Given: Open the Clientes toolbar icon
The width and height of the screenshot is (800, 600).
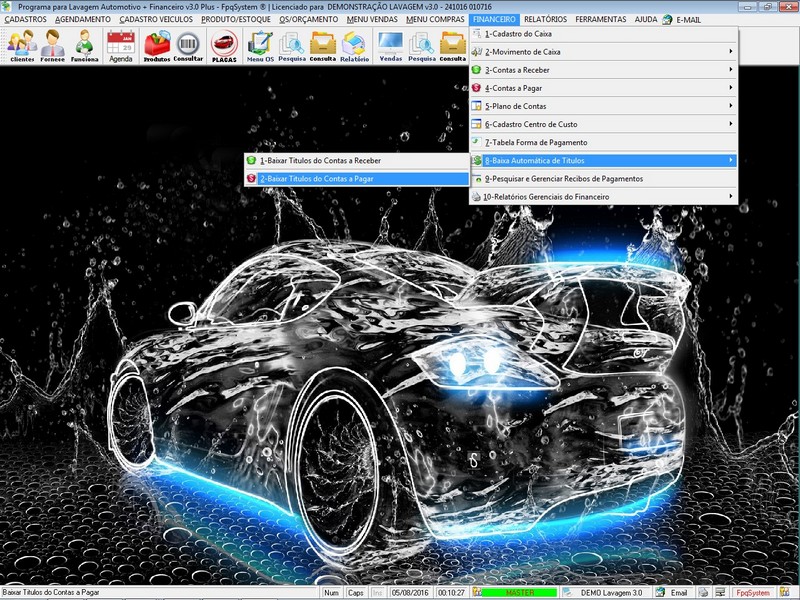Looking at the screenshot, I should pyautogui.click(x=22, y=46).
